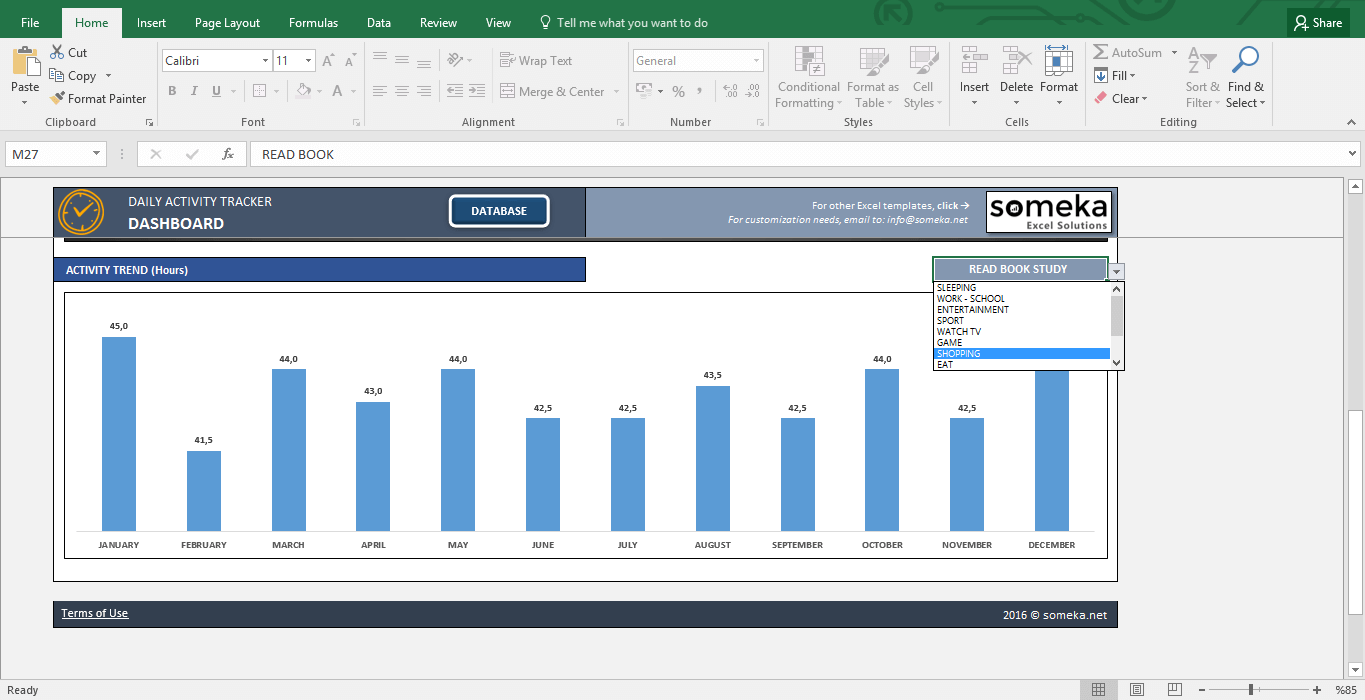This screenshot has width=1365, height=700.
Task: Switch to the Insert tab
Action: tap(152, 22)
